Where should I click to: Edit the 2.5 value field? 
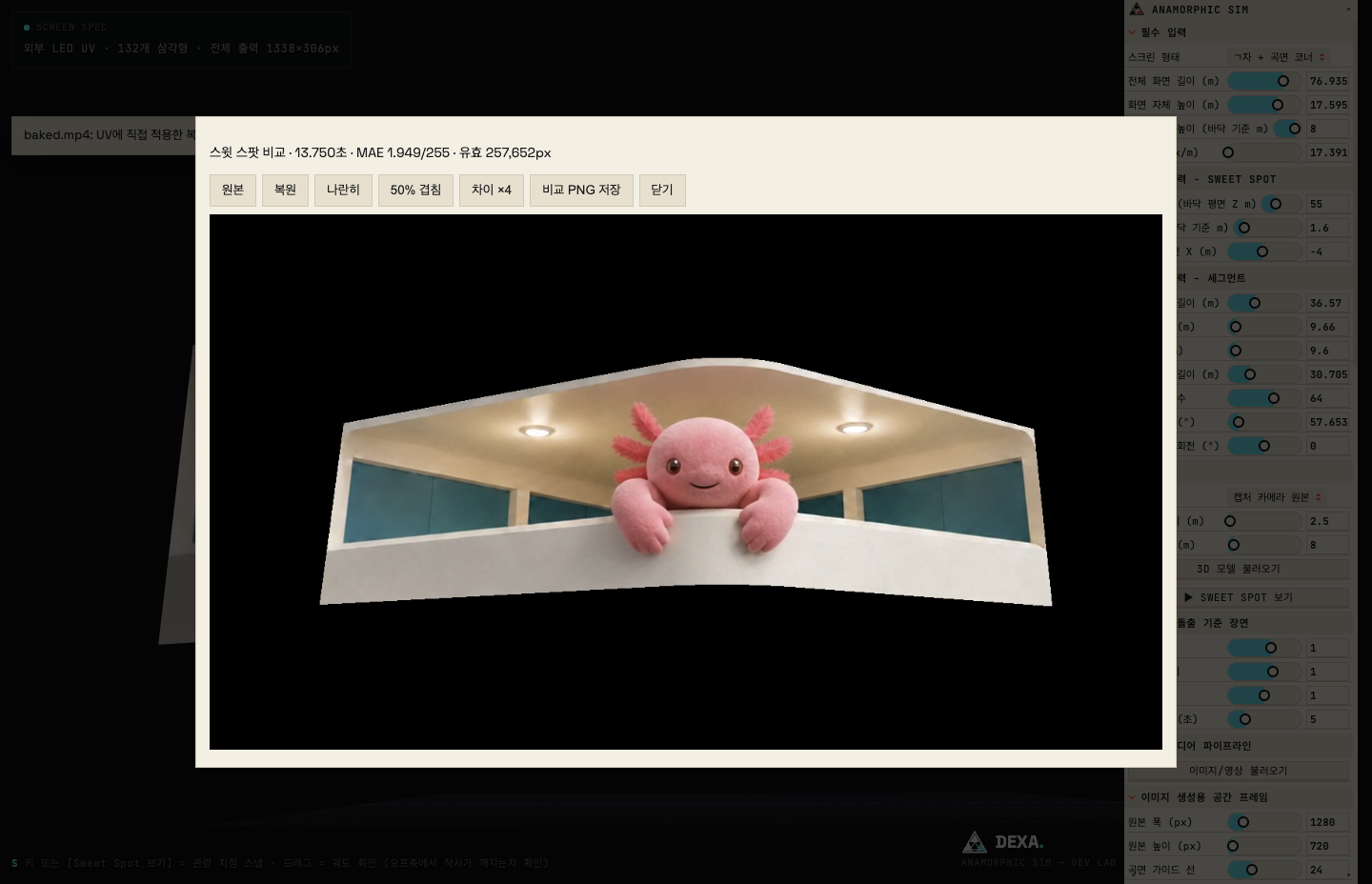point(1327,521)
